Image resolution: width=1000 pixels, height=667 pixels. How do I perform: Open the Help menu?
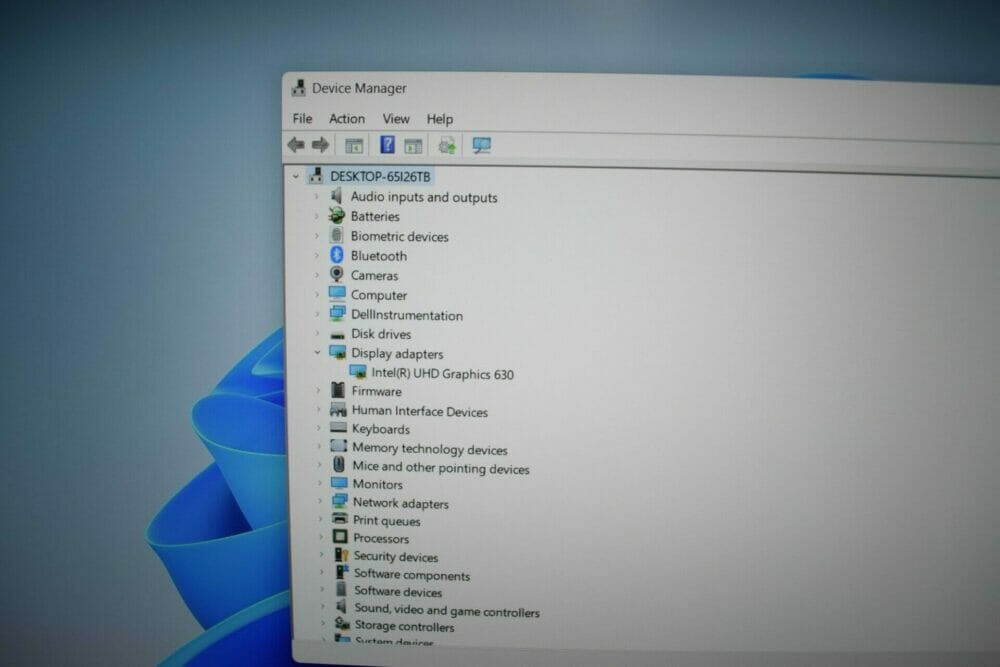[440, 119]
